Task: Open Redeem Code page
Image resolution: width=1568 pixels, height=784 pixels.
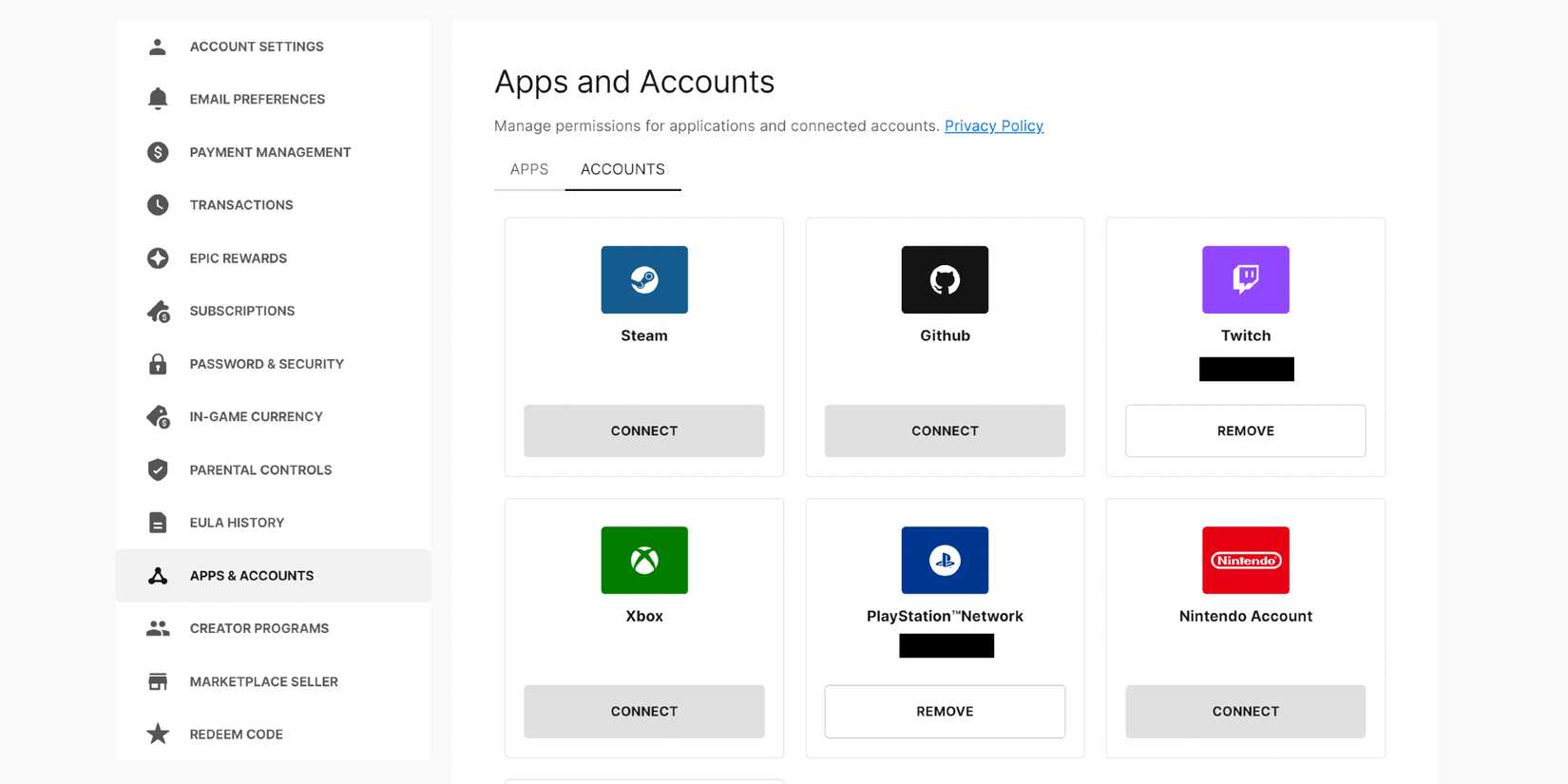Action: click(x=273, y=734)
